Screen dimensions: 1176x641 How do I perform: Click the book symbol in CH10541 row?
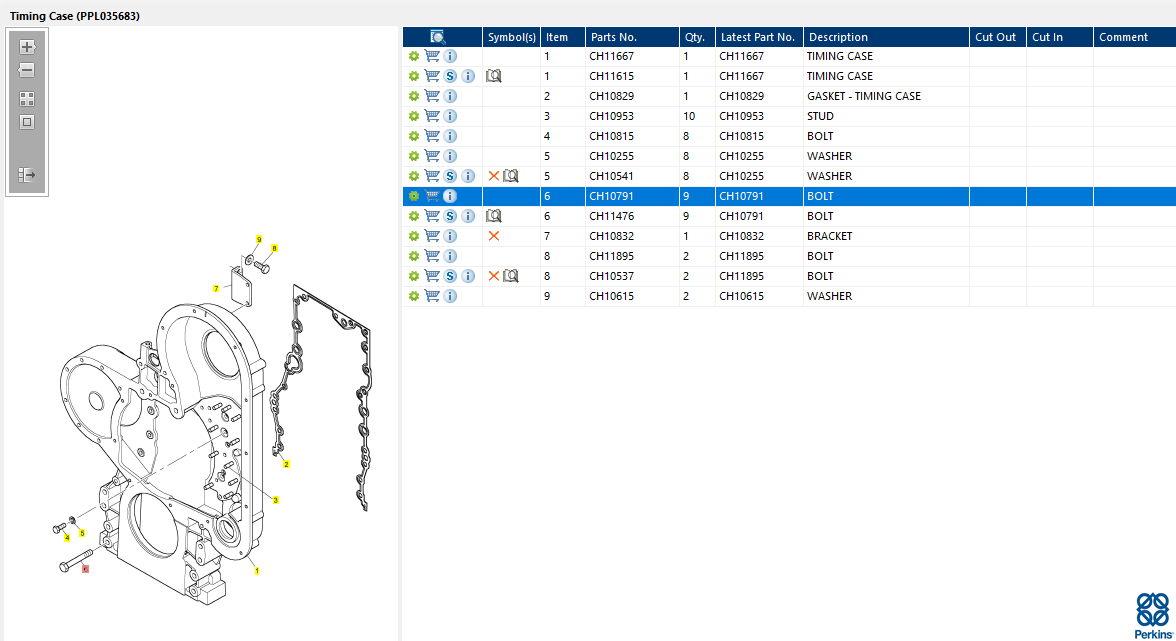(511, 176)
